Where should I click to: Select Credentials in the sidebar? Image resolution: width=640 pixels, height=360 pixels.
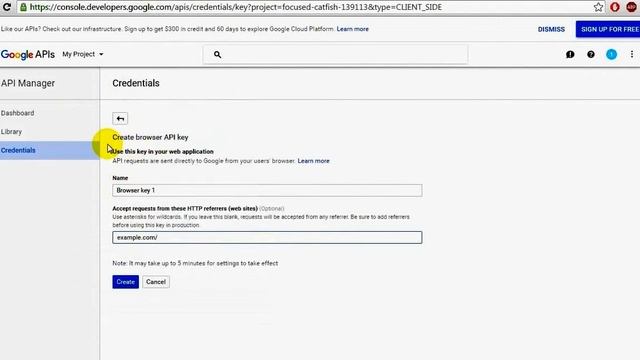pyautogui.click(x=49, y=150)
